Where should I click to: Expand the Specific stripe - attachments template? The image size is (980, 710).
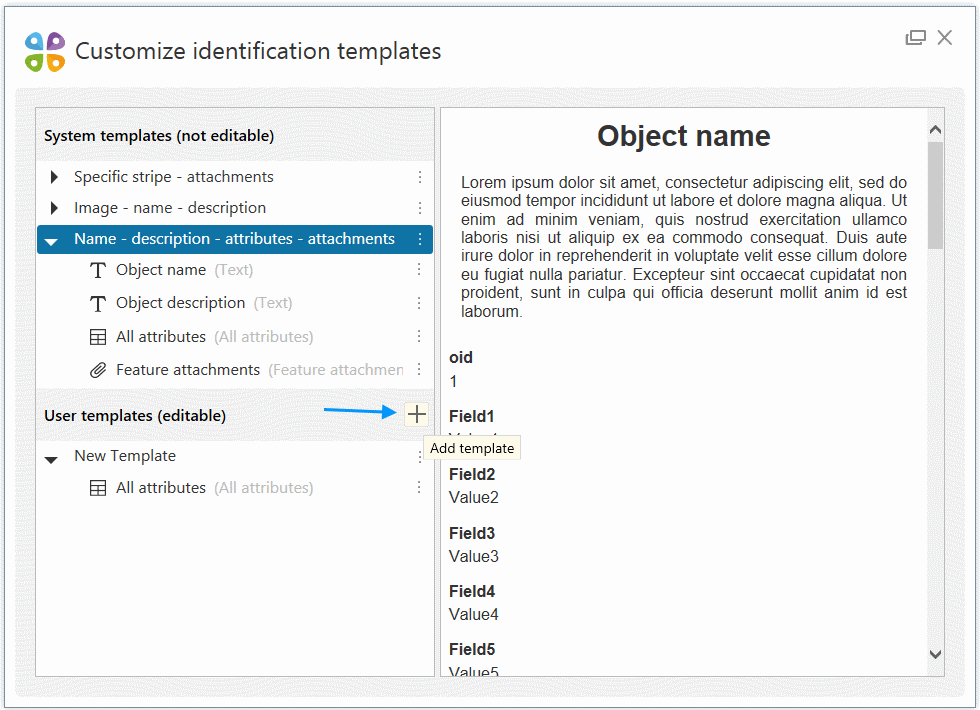[x=54, y=177]
